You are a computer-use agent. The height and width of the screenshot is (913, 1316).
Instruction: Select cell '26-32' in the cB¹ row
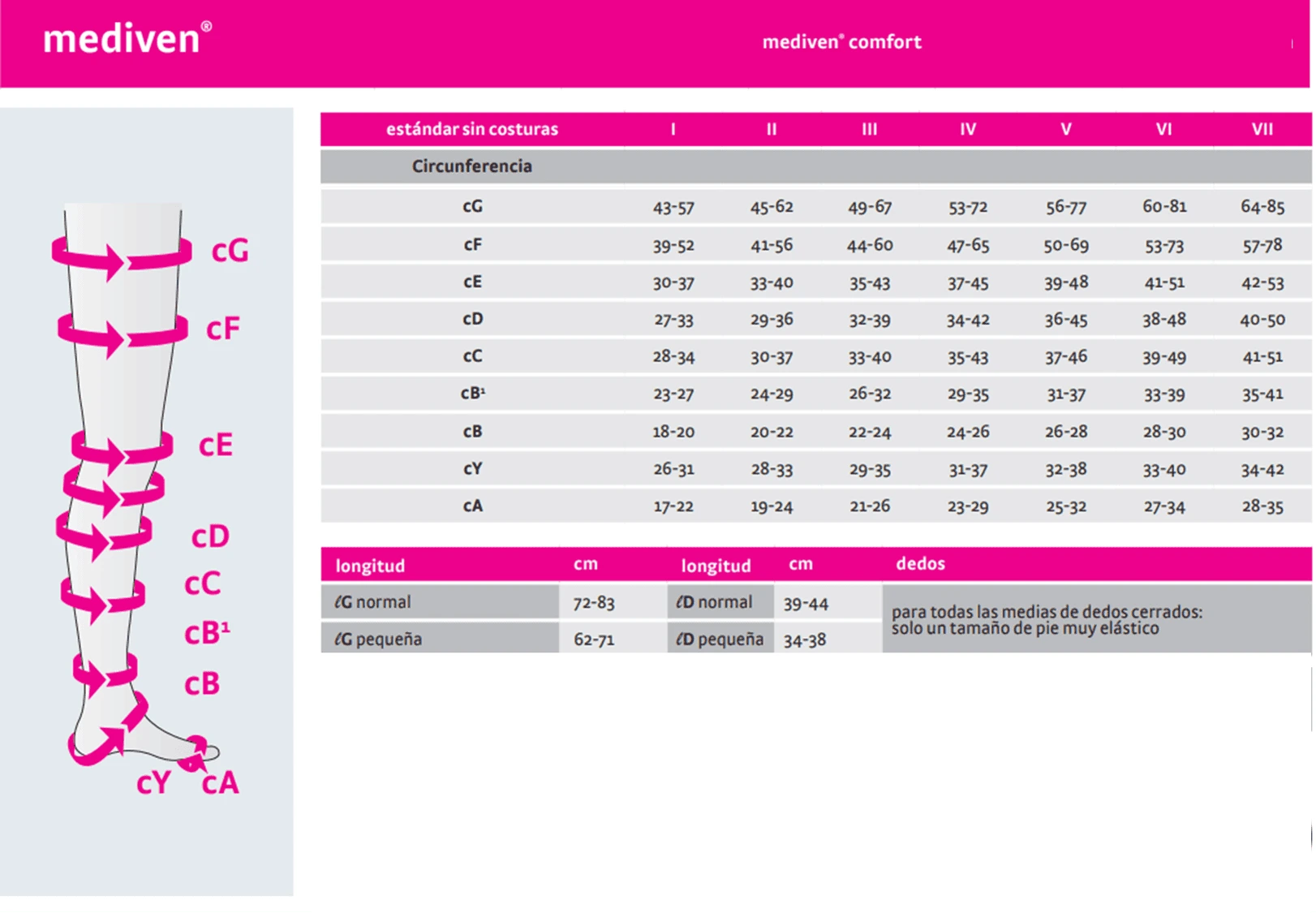pyautogui.click(x=870, y=394)
